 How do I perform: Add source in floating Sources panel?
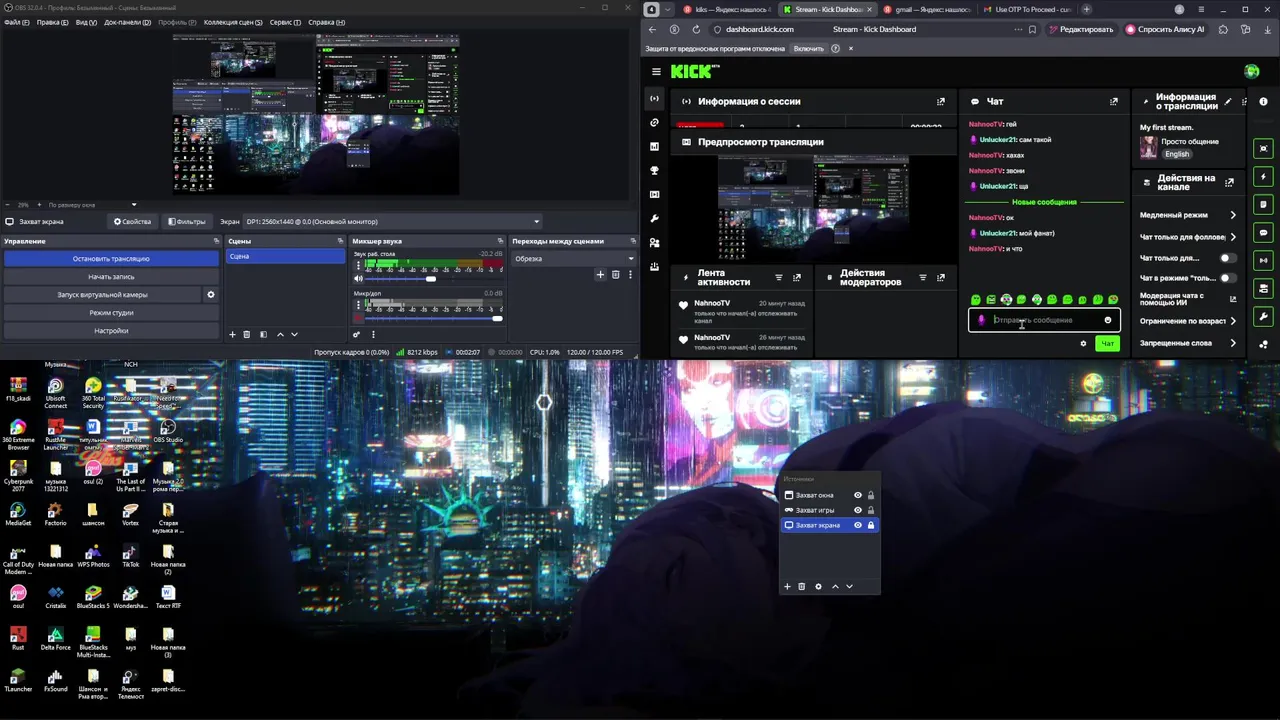click(x=787, y=586)
